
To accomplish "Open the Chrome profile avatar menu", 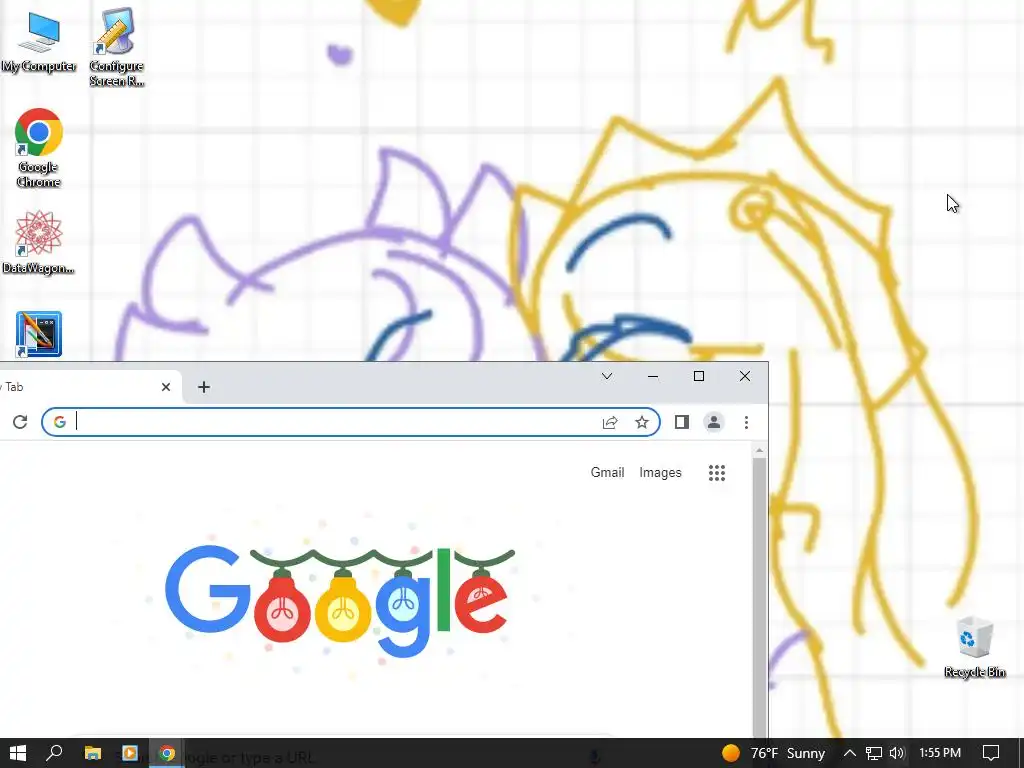I will [x=714, y=423].
